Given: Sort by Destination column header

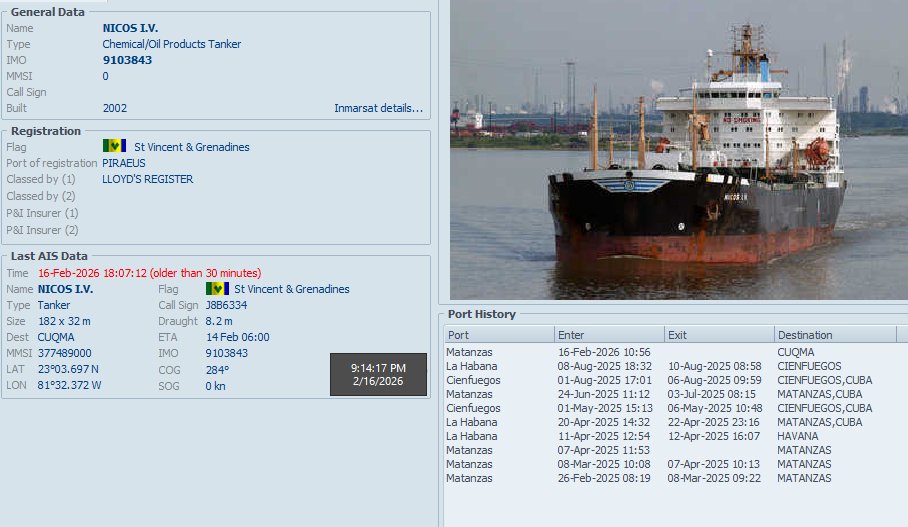Looking at the screenshot, I should [835, 335].
